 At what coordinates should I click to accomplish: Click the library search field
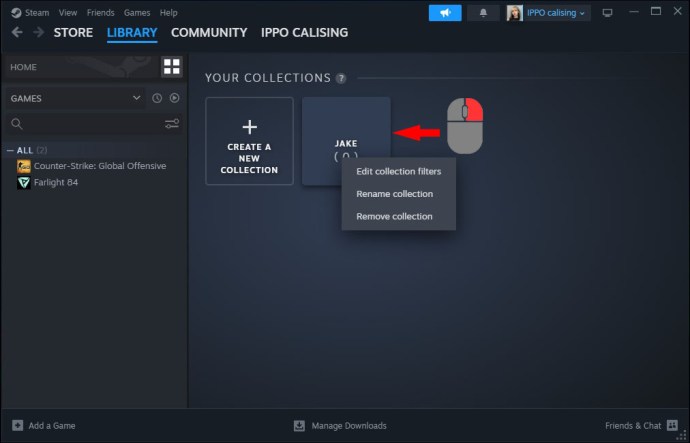[94, 124]
